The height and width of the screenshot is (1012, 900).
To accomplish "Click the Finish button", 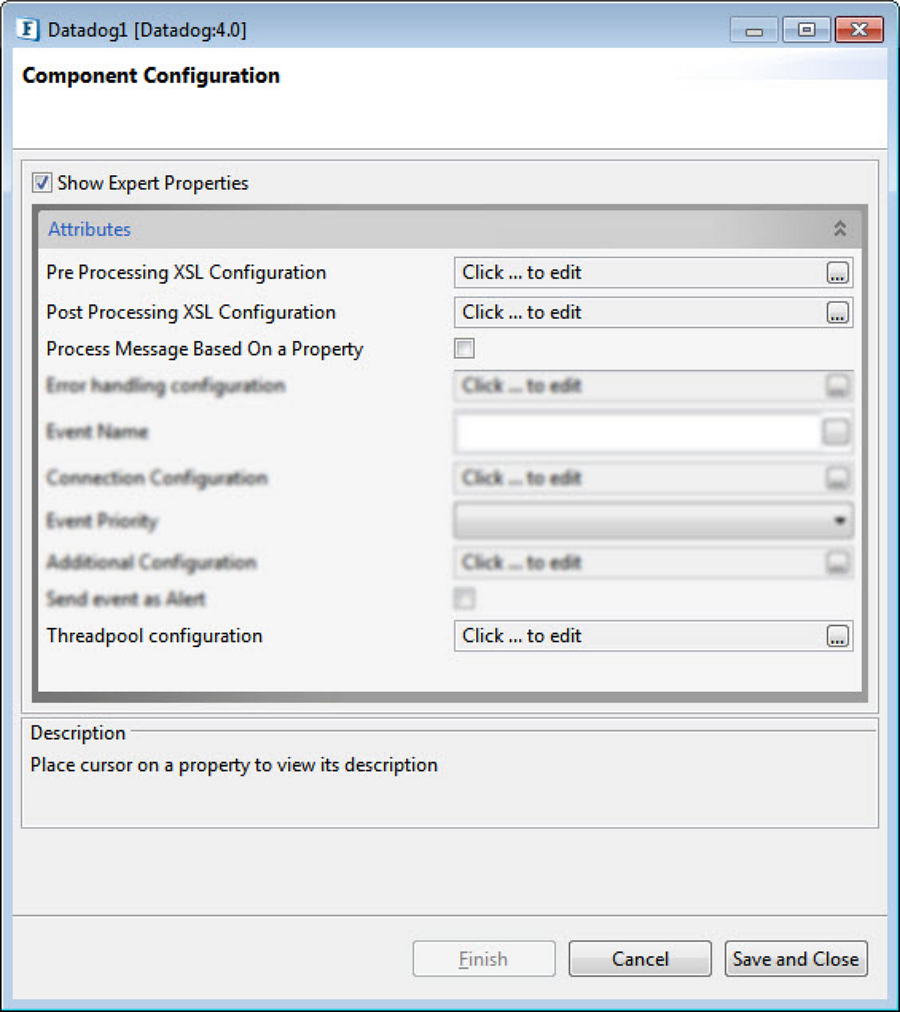I will tap(484, 959).
